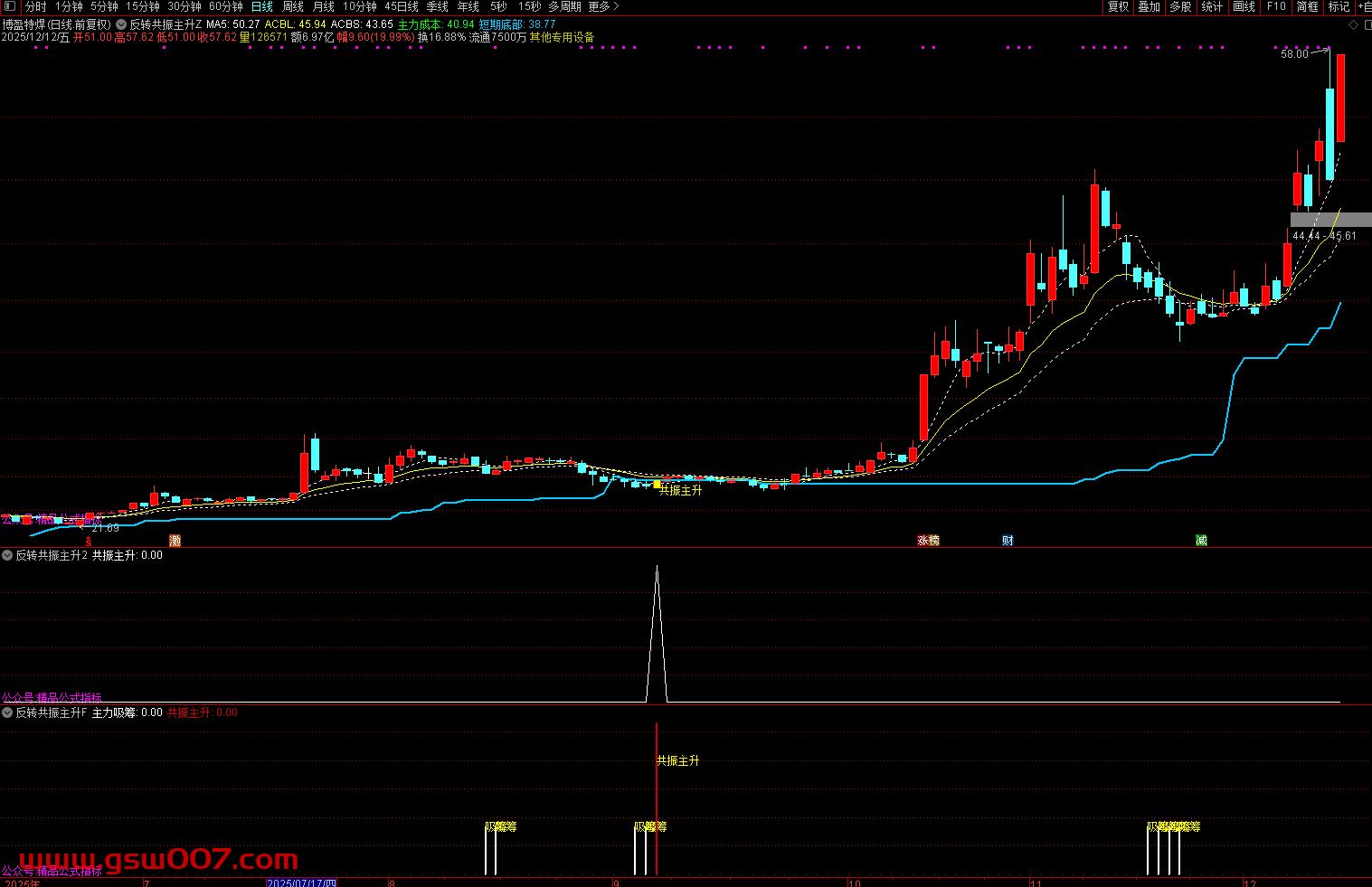1372x887 pixels.
Task: Open the 反转共振主升2 sub-chart indicator dropdown
Action: 8,555
